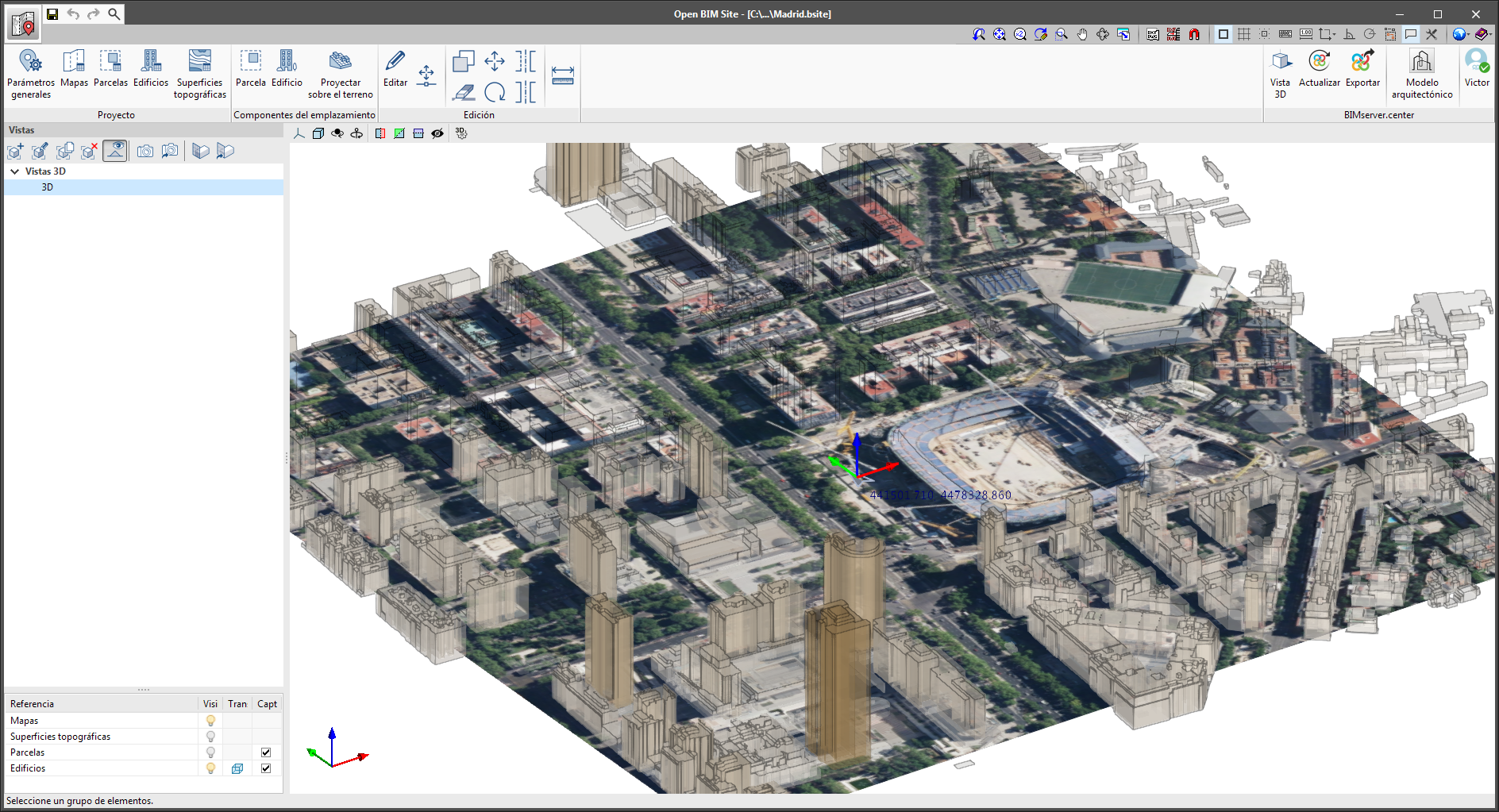Select the 3D view in the tree
The height and width of the screenshot is (812, 1499).
click(48, 187)
